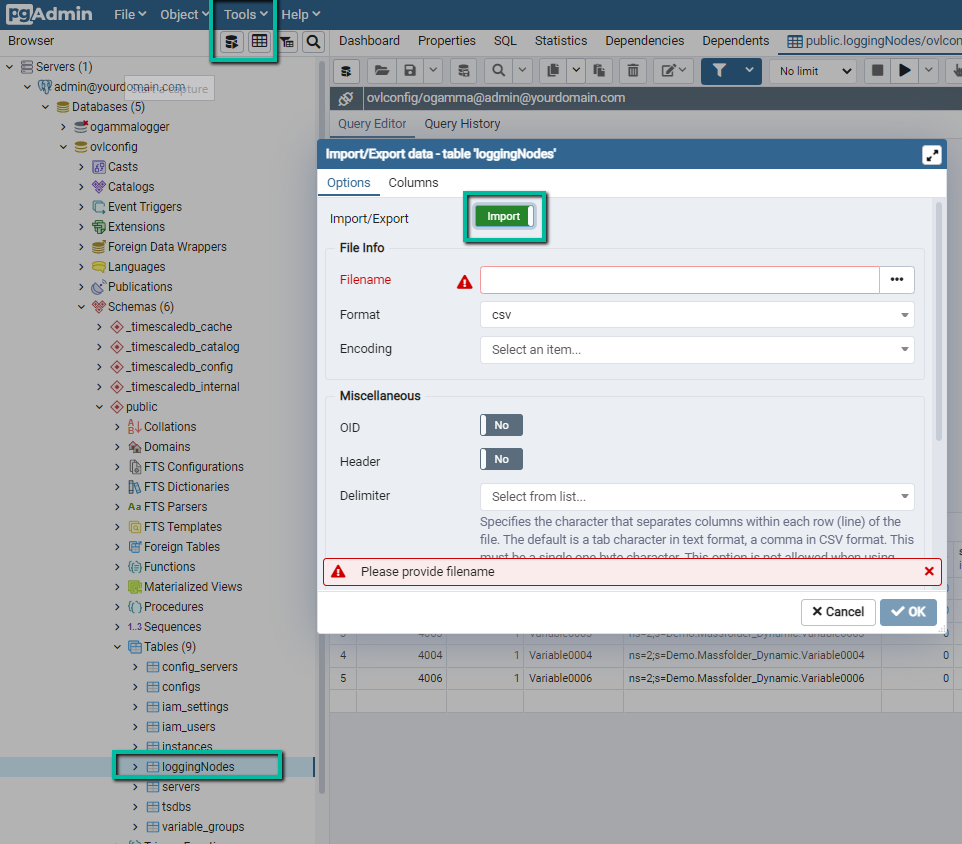Toggle the Header switch
This screenshot has height=844, width=962.
coord(501,460)
